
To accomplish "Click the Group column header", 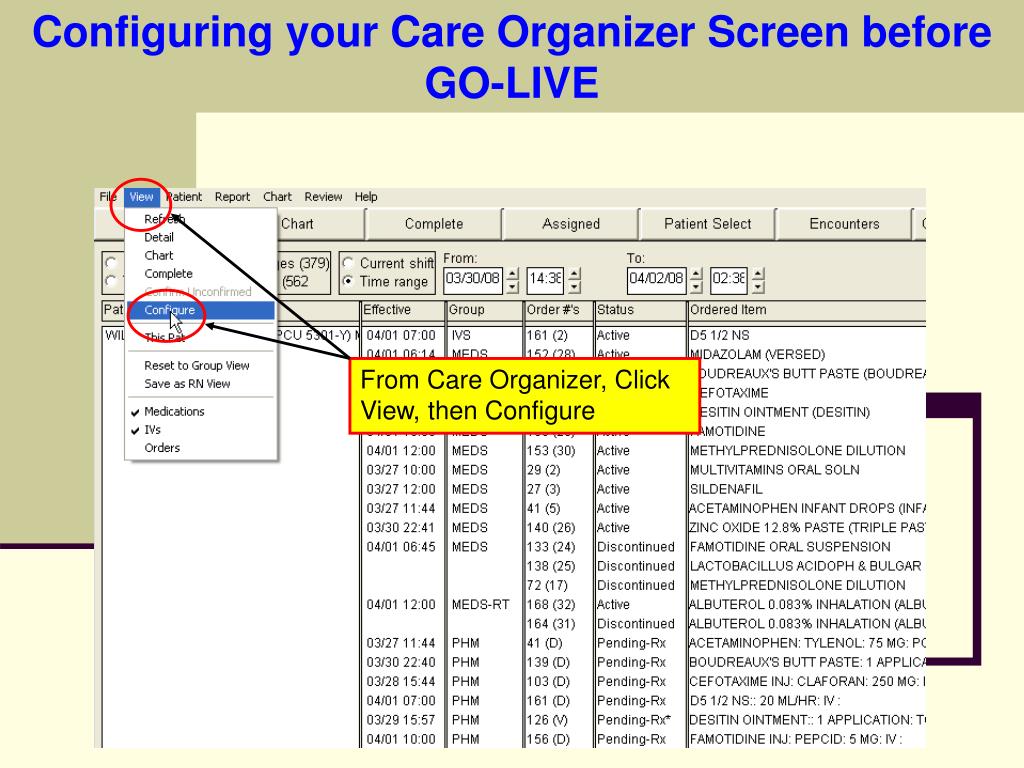I will click(x=484, y=310).
